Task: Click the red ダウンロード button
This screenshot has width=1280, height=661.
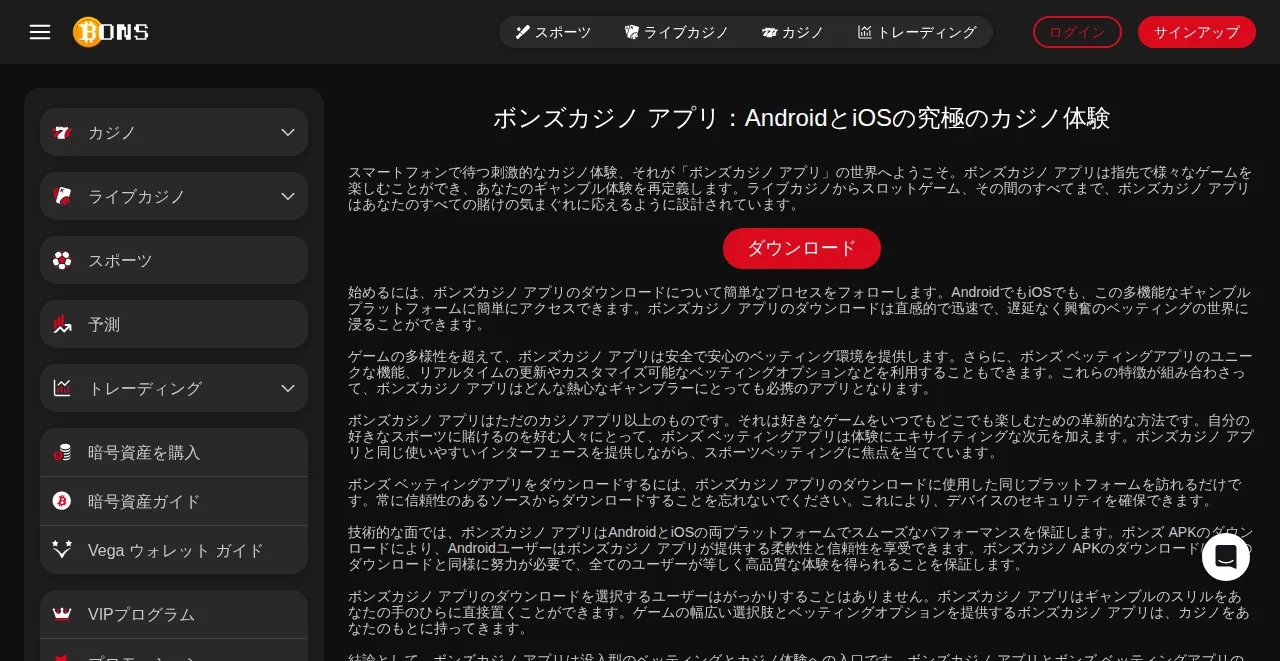Action: point(802,248)
